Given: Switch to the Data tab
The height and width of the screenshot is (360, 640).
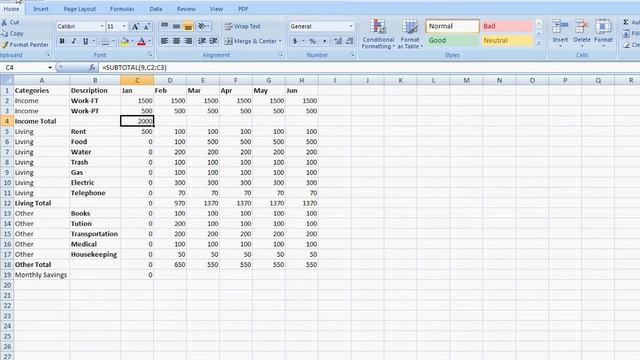Looking at the screenshot, I should point(156,9).
